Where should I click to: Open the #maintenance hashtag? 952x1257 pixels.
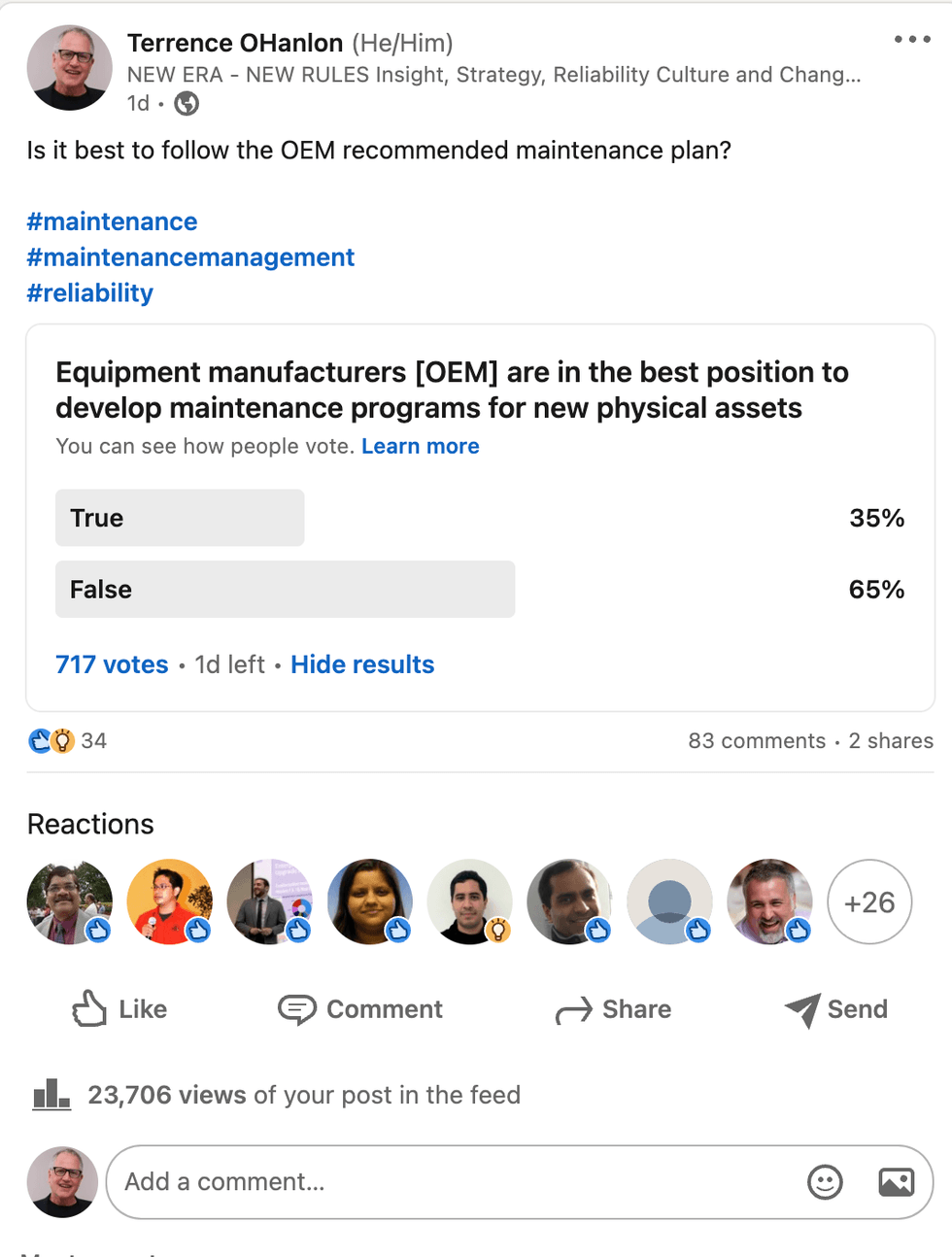tap(111, 221)
